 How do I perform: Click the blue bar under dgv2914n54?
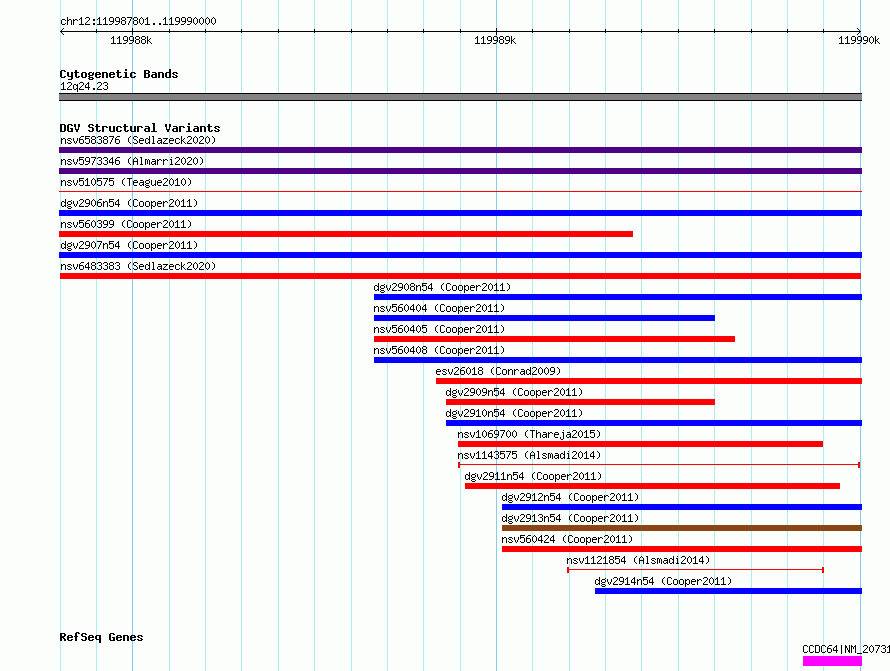728,591
